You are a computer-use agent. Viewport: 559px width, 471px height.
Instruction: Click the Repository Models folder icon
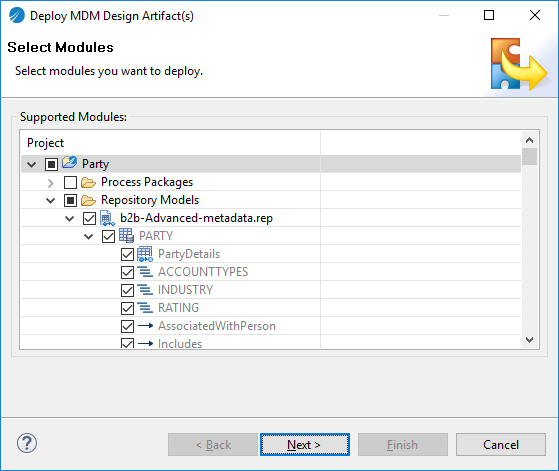pyautogui.click(x=88, y=200)
